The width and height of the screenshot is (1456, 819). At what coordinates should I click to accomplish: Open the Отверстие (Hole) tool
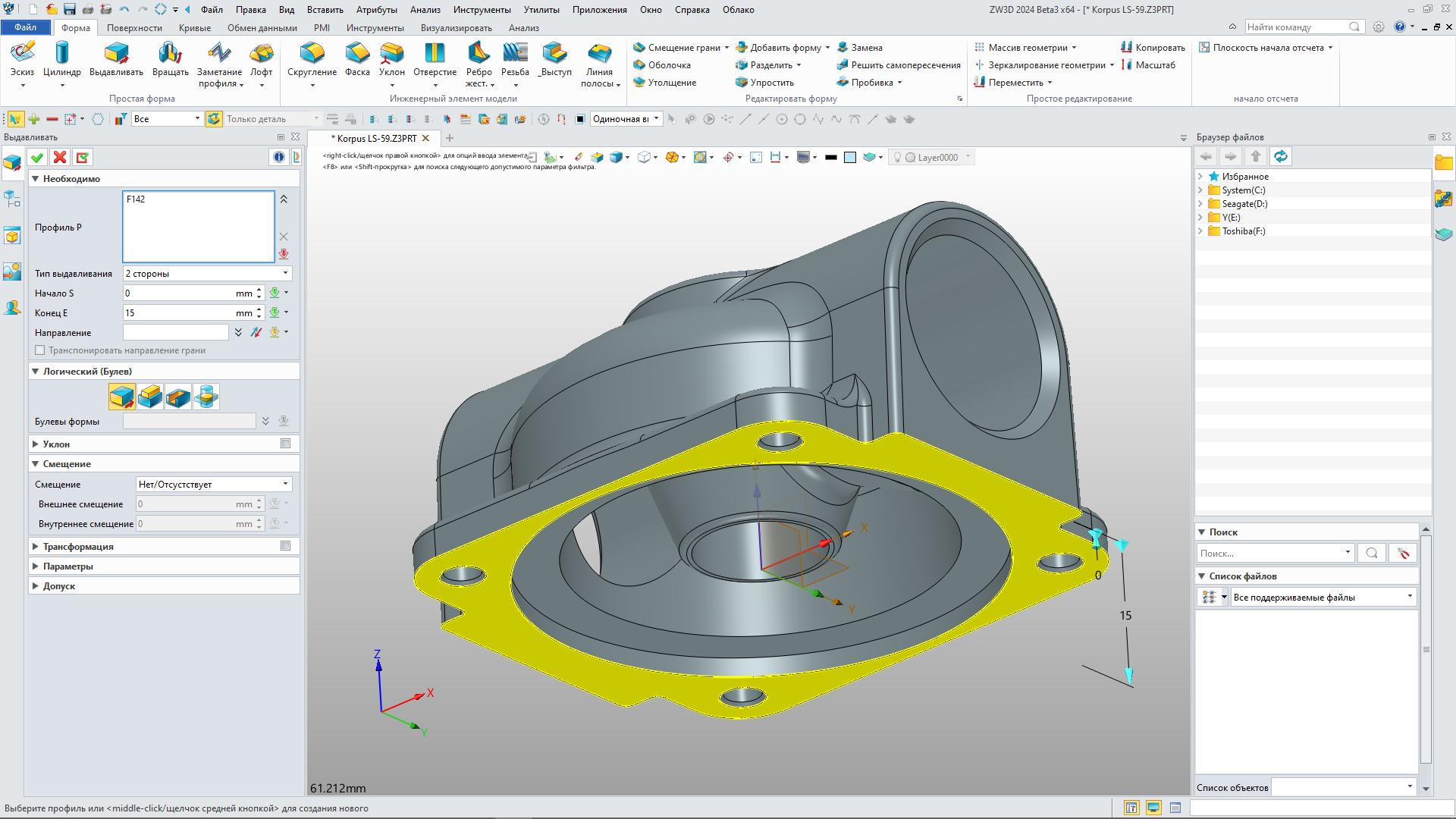click(x=435, y=53)
